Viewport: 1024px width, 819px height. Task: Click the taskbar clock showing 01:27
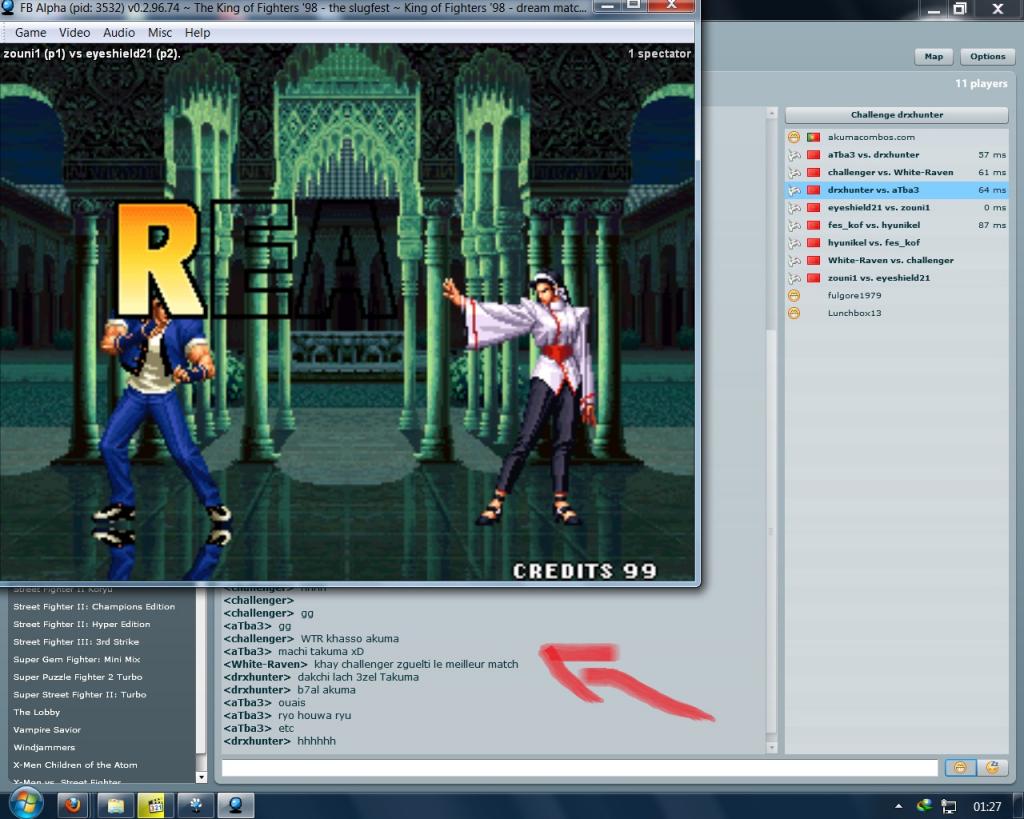pyautogui.click(x=987, y=807)
